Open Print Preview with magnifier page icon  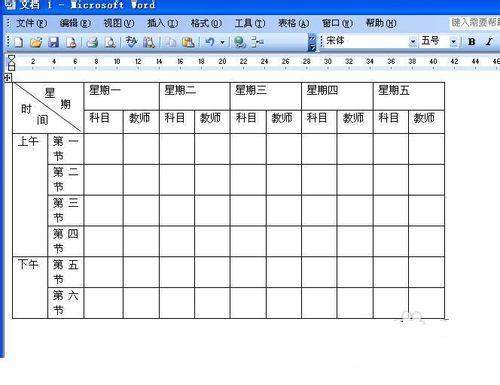click(110, 42)
